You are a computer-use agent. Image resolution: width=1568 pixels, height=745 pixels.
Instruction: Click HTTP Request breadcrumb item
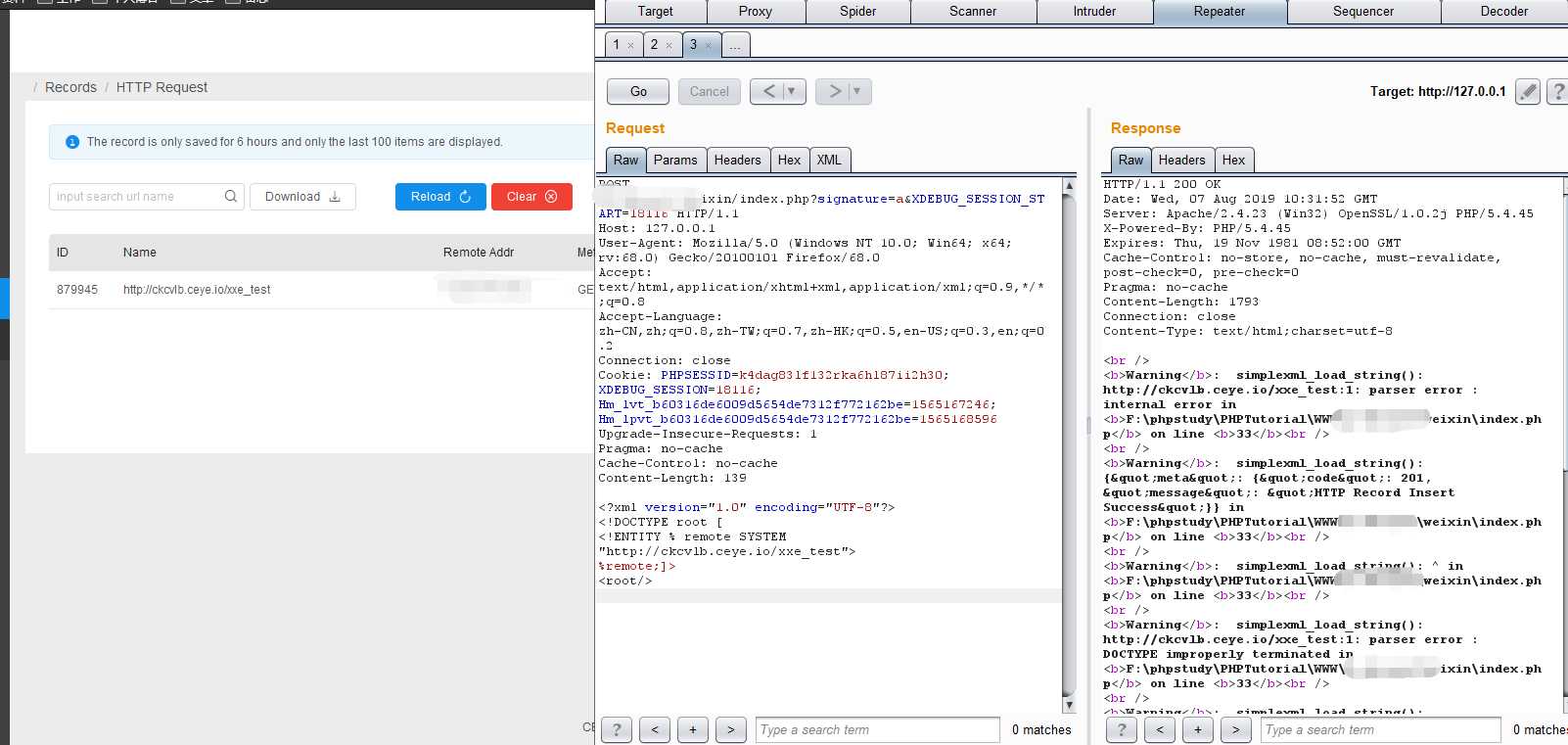click(x=161, y=87)
